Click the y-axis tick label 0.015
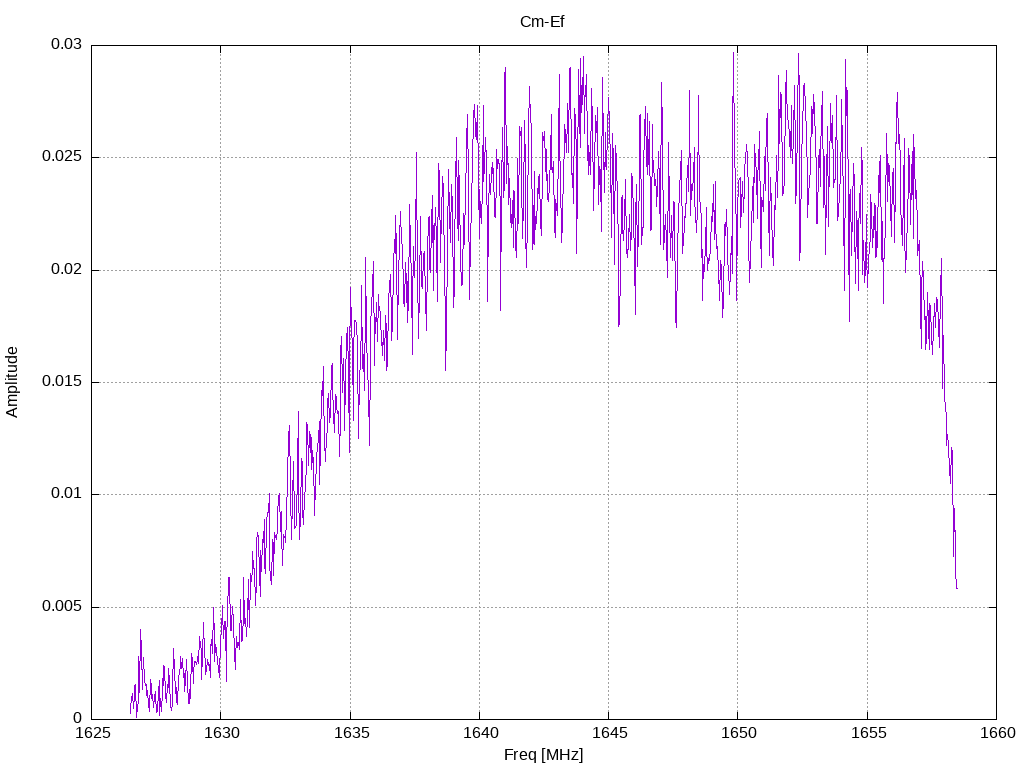 [62, 381]
